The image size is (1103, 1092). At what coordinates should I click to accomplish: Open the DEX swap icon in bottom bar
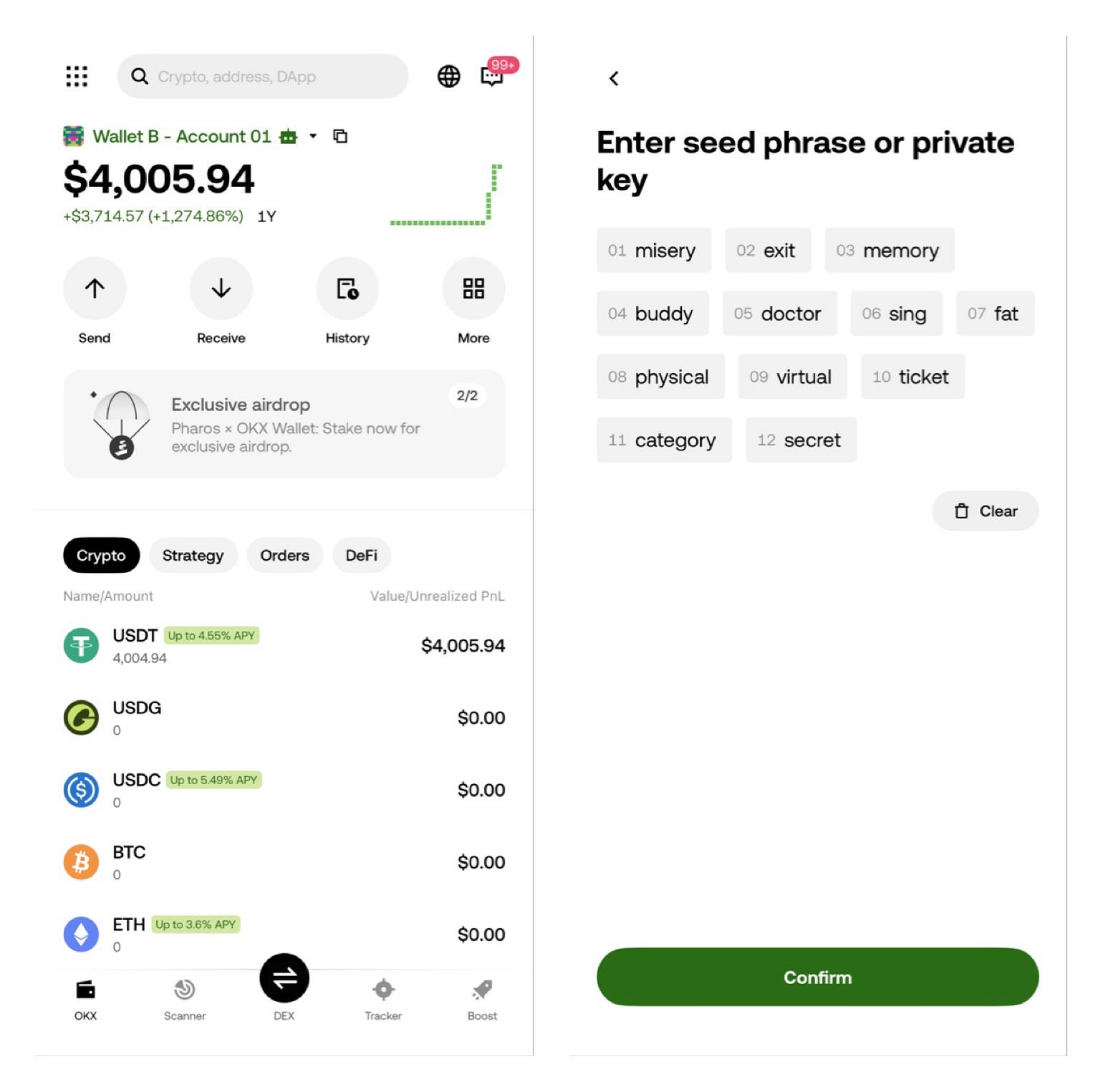pyautogui.click(x=284, y=977)
